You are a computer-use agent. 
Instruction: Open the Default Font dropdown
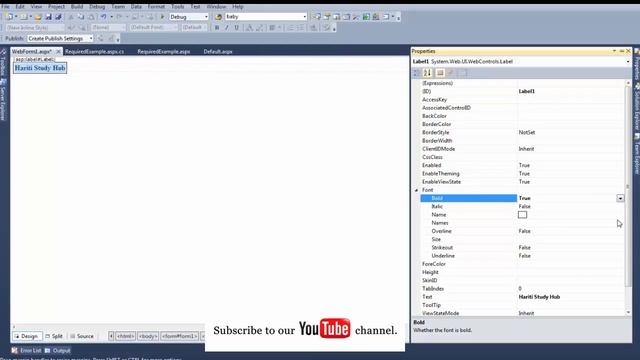(x=154, y=28)
